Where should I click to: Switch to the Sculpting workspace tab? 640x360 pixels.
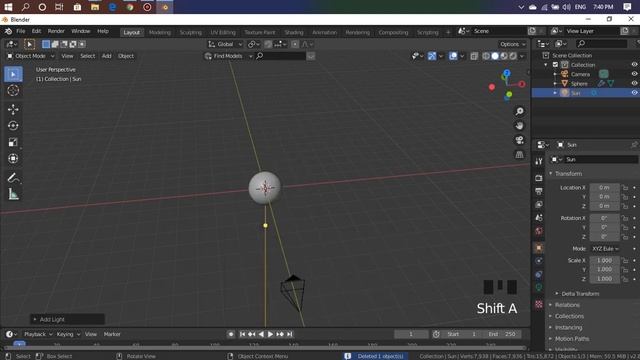191,32
